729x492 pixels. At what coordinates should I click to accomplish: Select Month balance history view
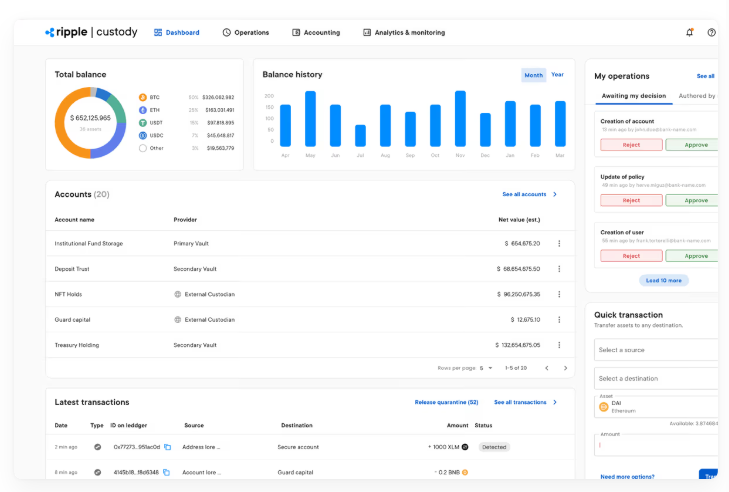[x=533, y=75]
